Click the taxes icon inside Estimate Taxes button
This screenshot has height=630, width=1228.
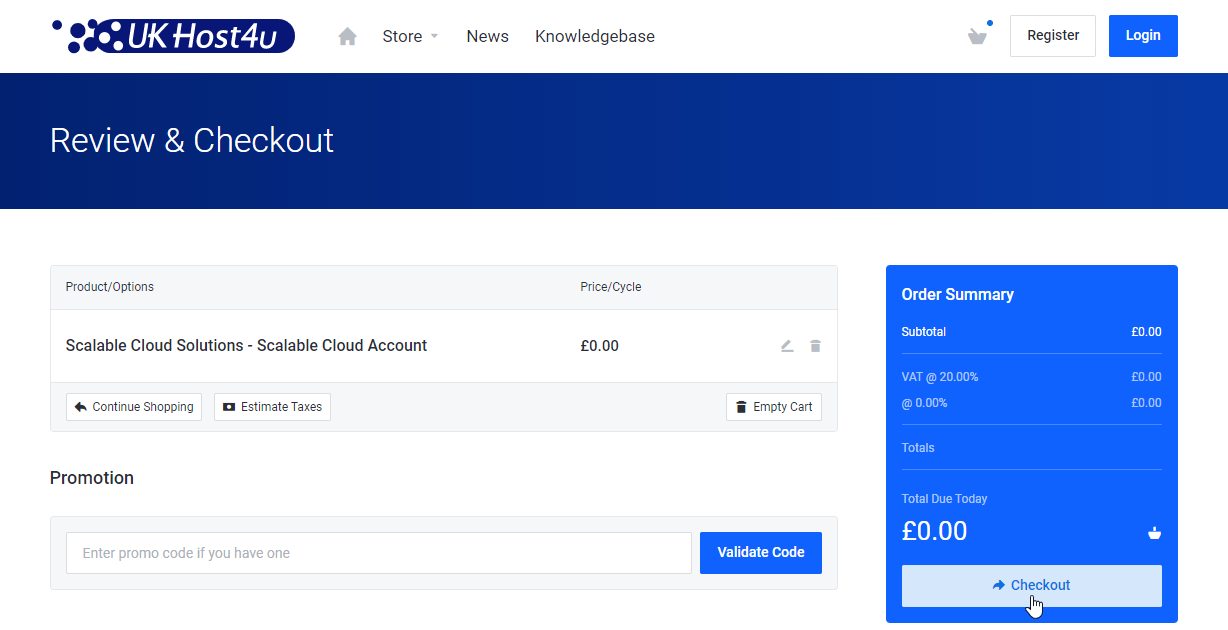[x=231, y=406]
